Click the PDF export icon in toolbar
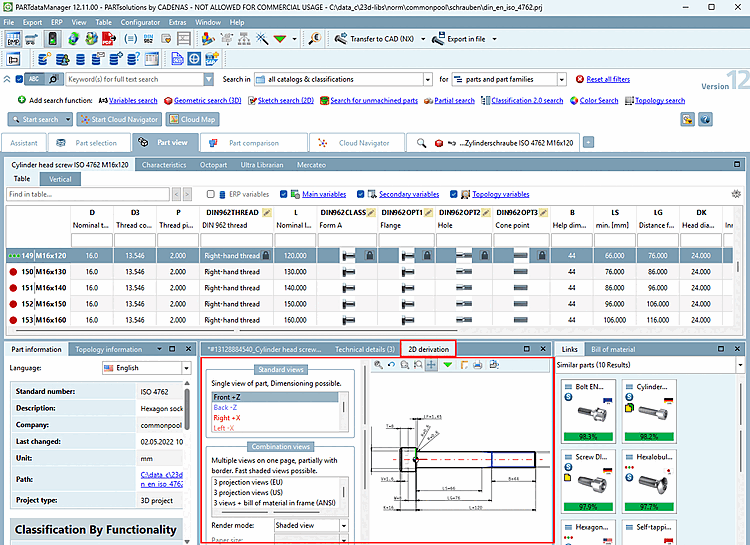 107,39
